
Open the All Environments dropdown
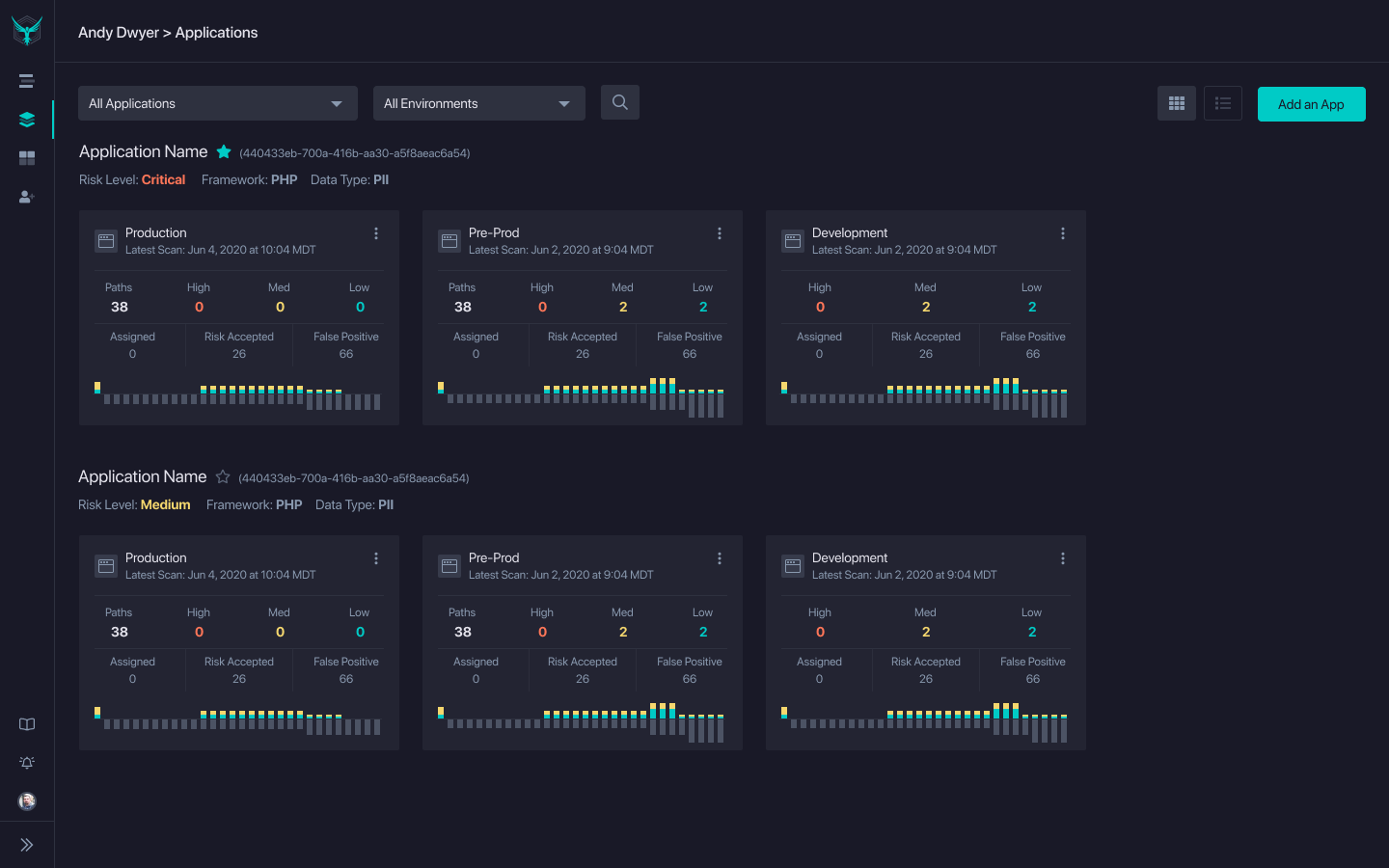coord(479,103)
